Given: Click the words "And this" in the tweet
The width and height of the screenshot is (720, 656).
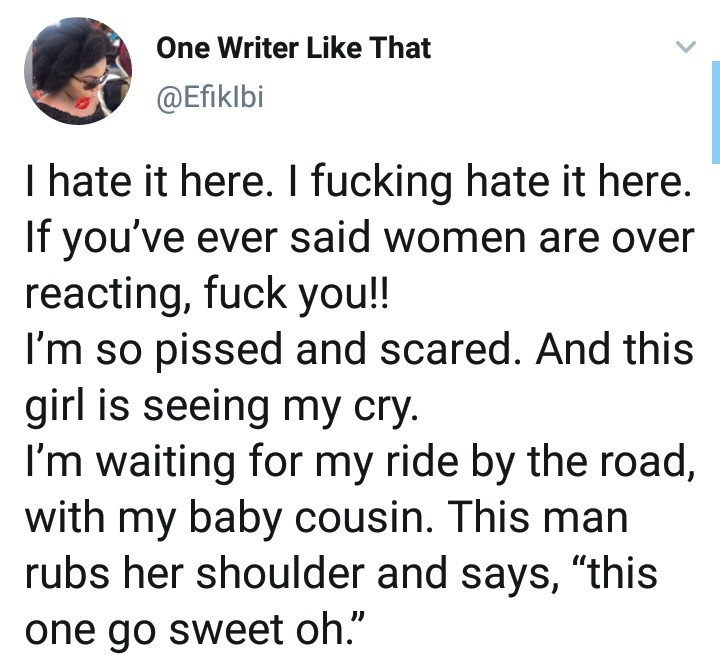Looking at the screenshot, I should pyautogui.click(x=614, y=348).
